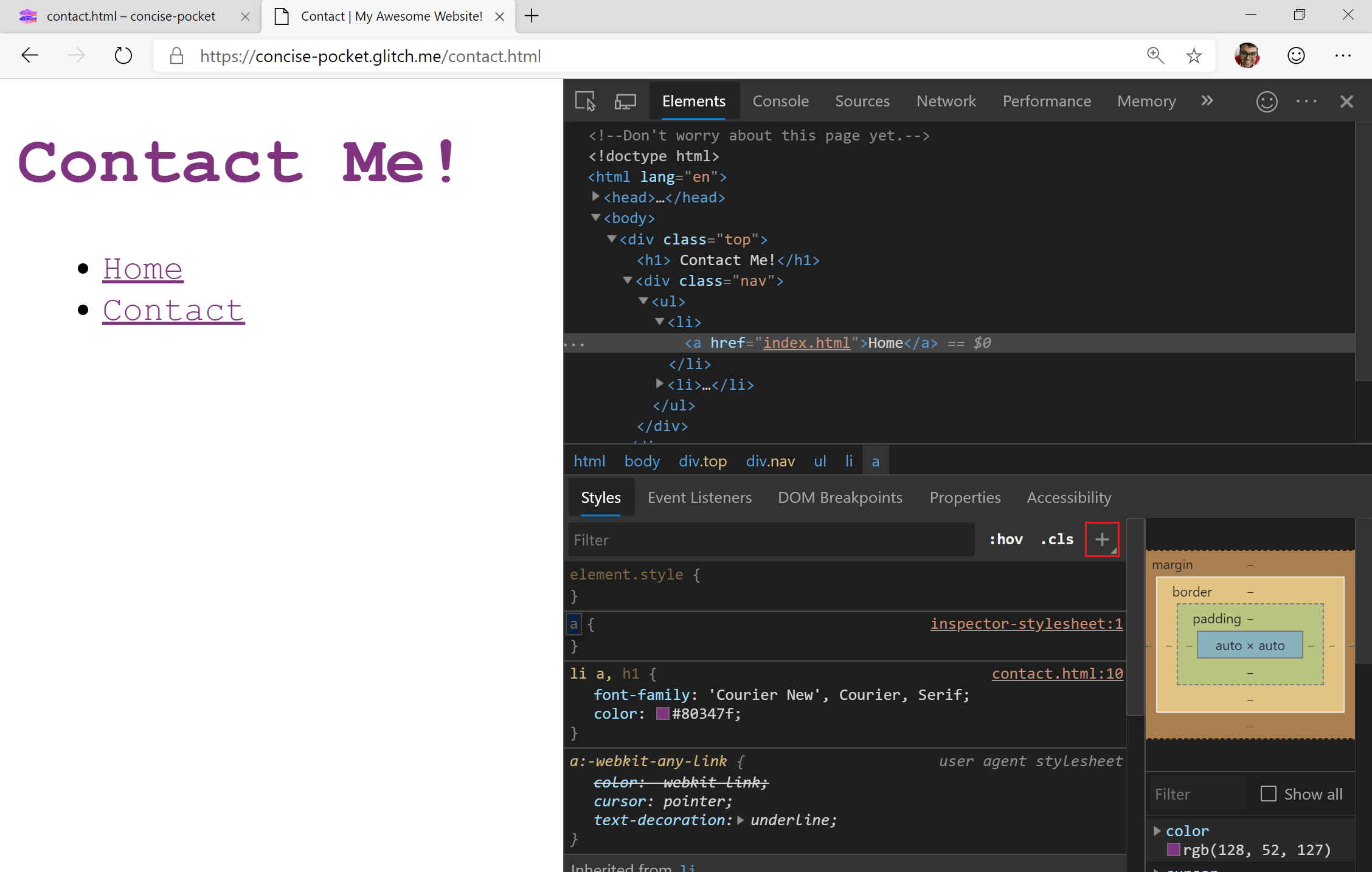Click the #80347f color swatch
1372x872 pixels.
(x=663, y=714)
